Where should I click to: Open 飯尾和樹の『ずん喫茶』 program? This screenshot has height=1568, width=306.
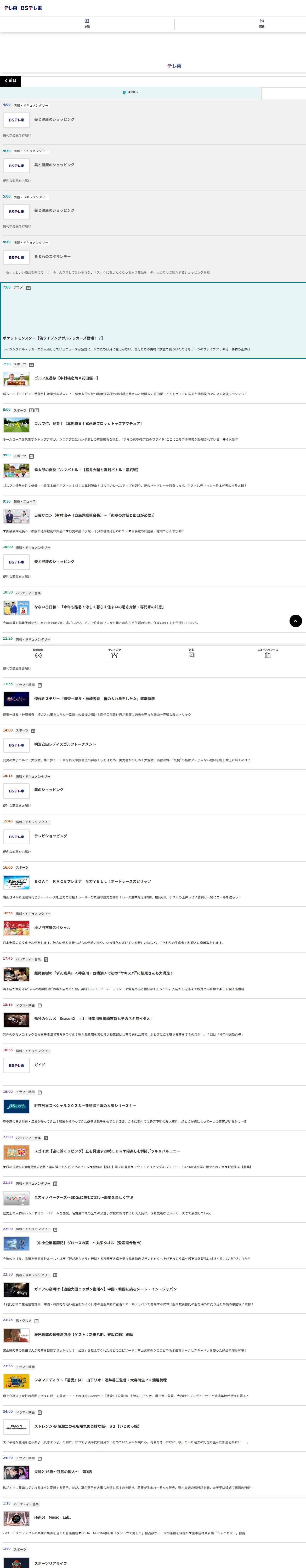click(x=104, y=973)
